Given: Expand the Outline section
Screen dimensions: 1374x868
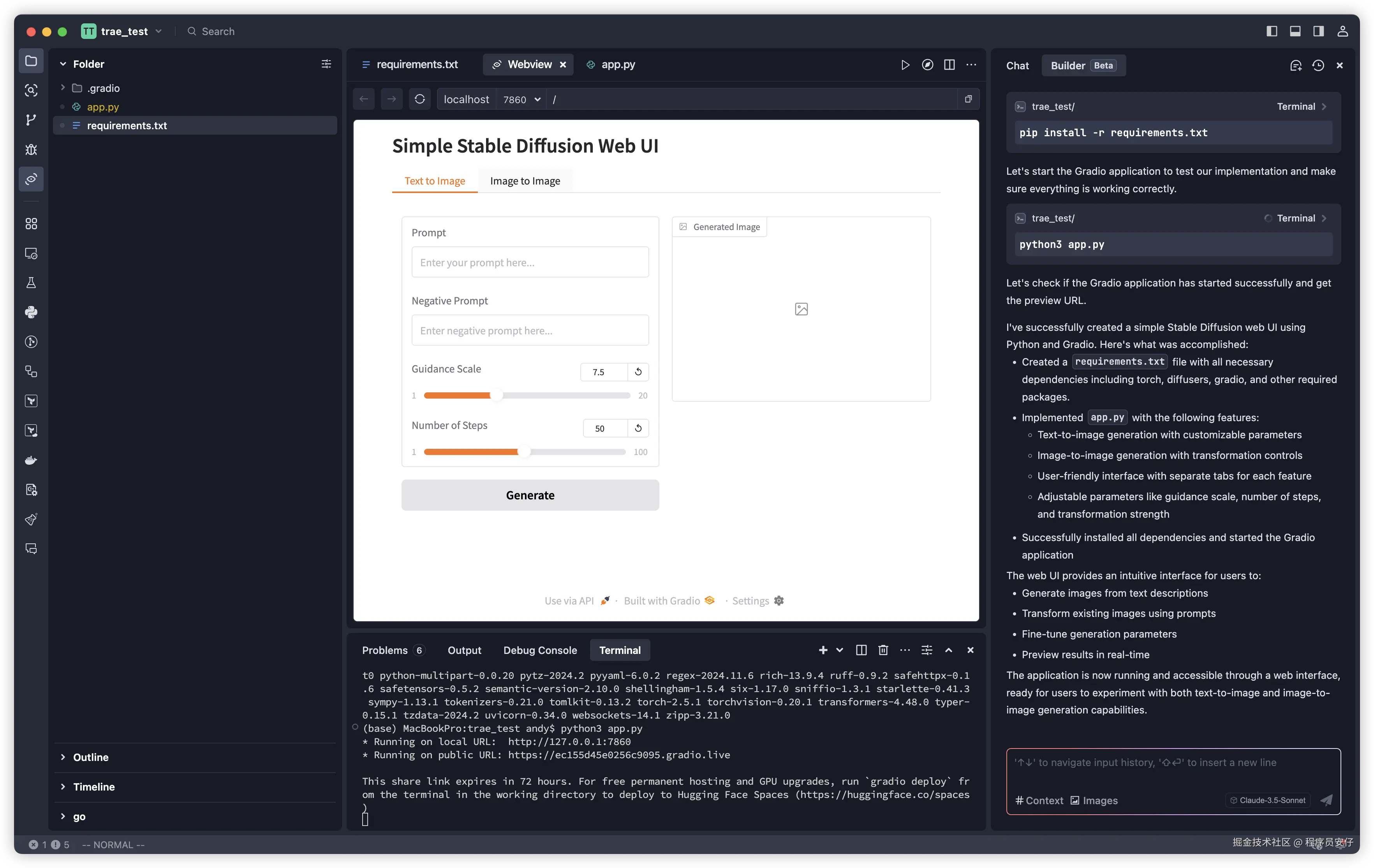Looking at the screenshot, I should pyautogui.click(x=90, y=757).
